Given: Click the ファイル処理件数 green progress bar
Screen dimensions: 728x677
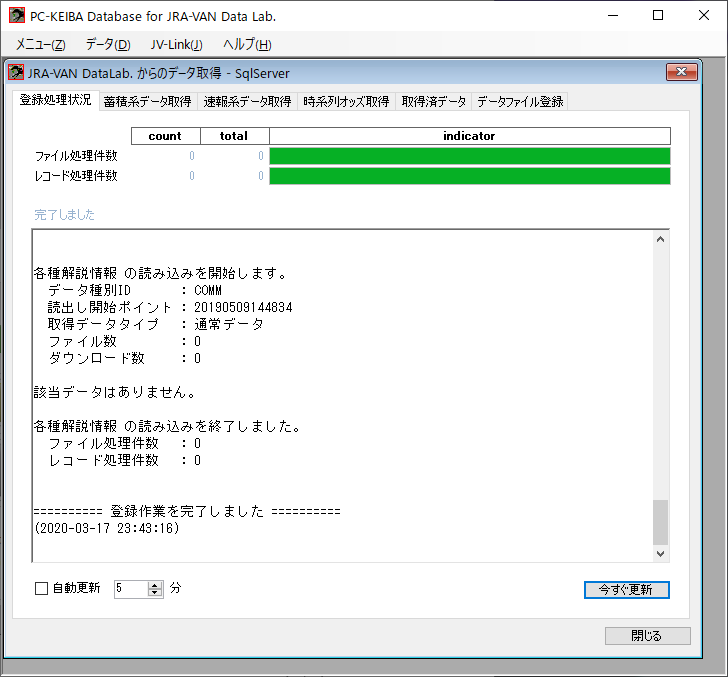Looking at the screenshot, I should 470,156.
